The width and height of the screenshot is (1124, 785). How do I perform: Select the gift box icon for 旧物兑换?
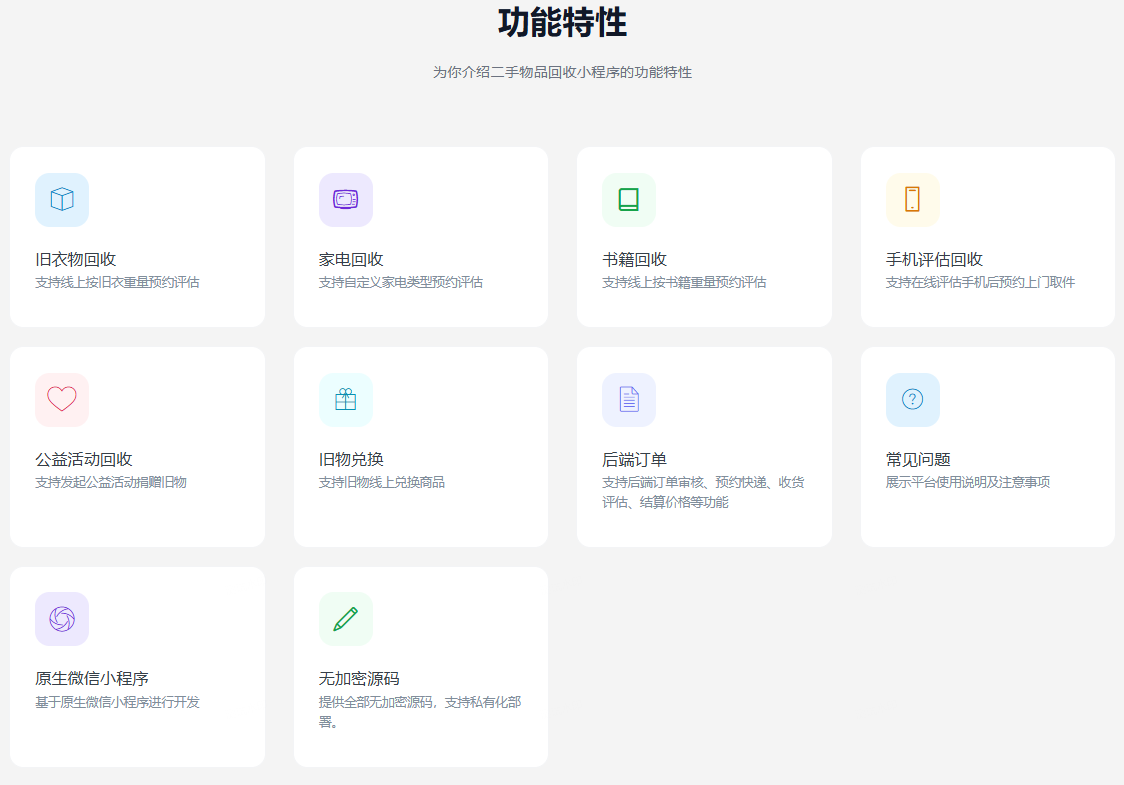tap(345, 399)
